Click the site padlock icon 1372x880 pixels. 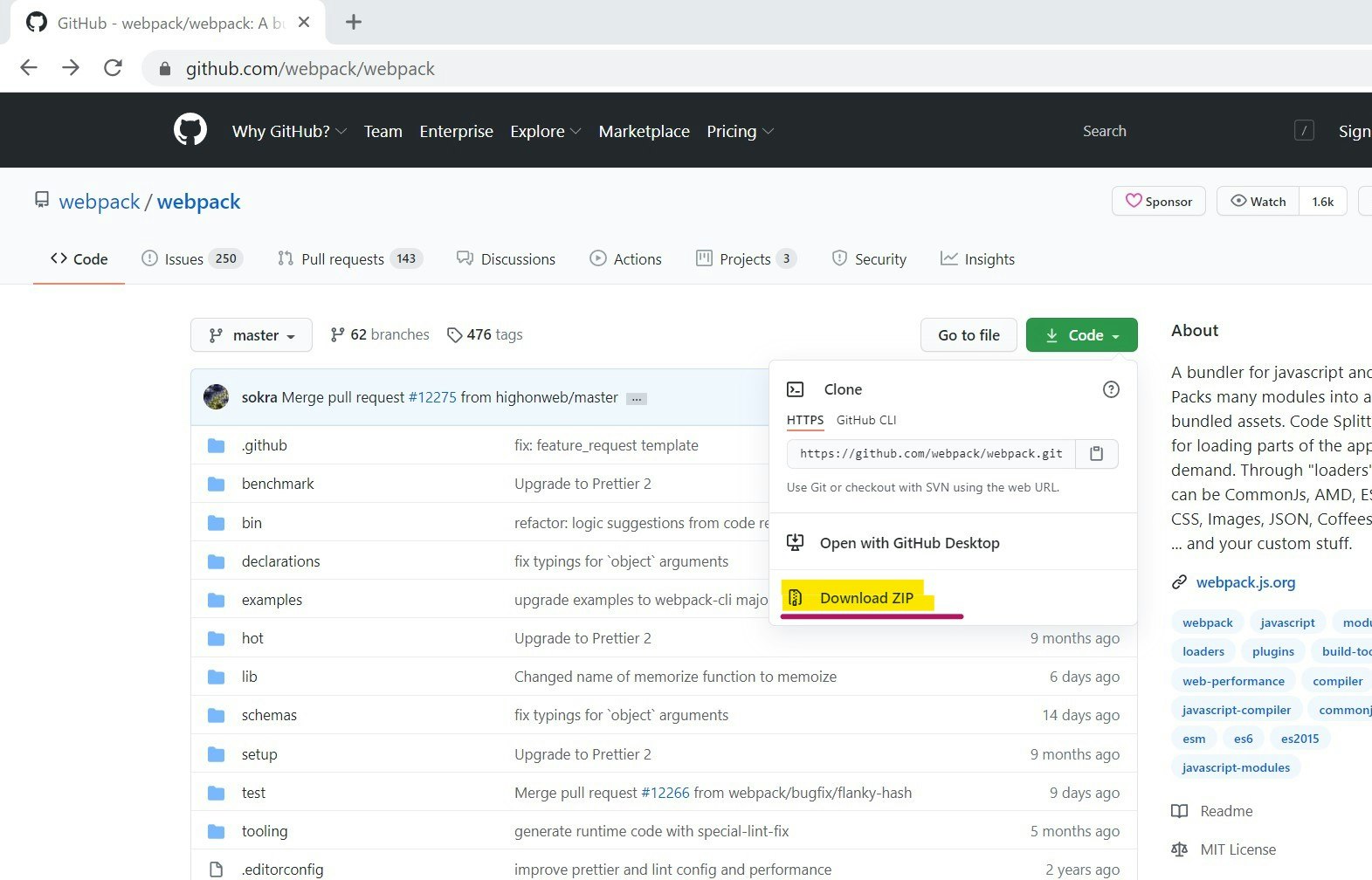coord(165,69)
